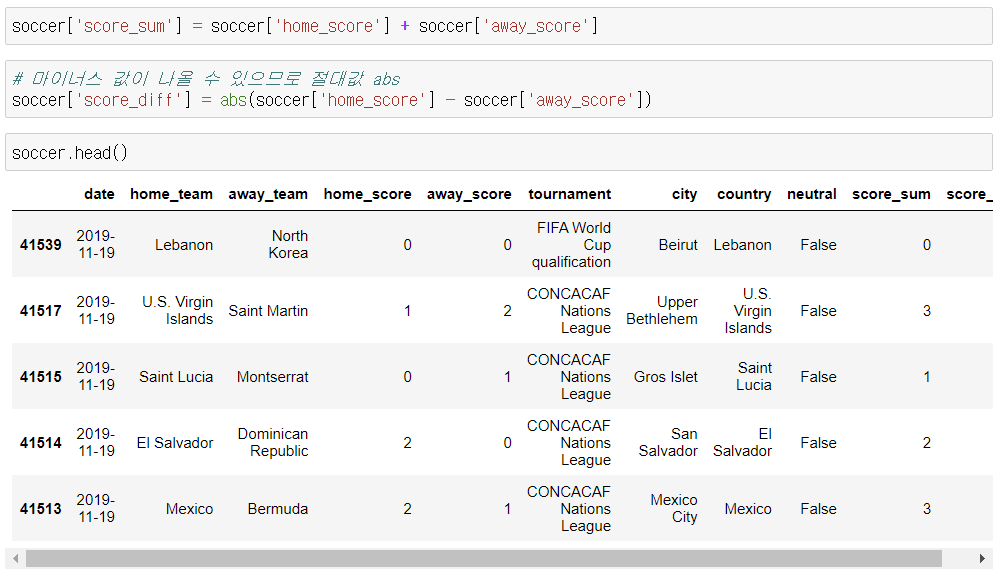The image size is (1002, 588).
Task: Click row index 41539
Action: (x=40, y=245)
